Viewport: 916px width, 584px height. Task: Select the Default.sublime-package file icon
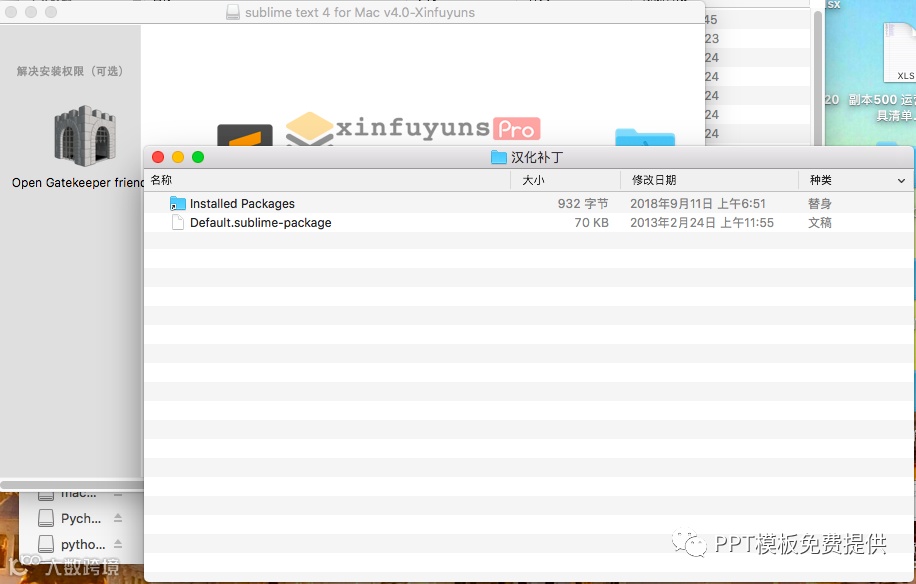[x=178, y=223]
